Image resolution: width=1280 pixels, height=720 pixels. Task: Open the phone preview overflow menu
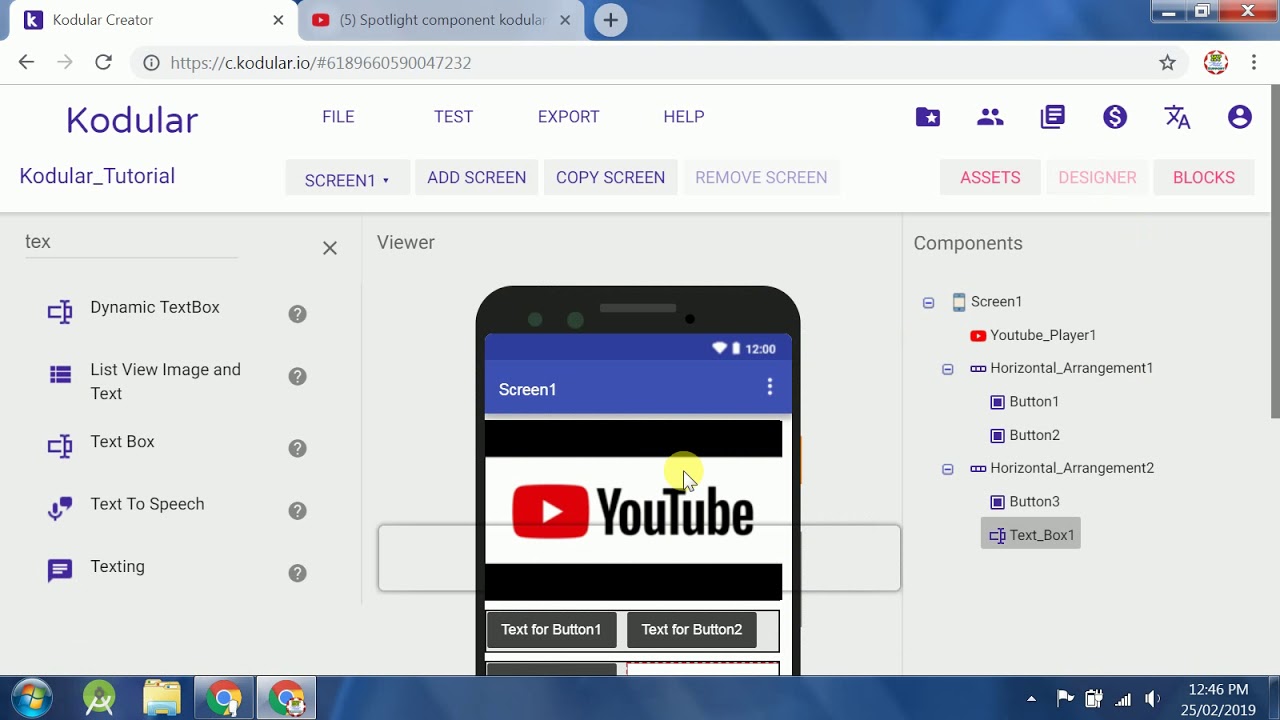[x=769, y=387]
